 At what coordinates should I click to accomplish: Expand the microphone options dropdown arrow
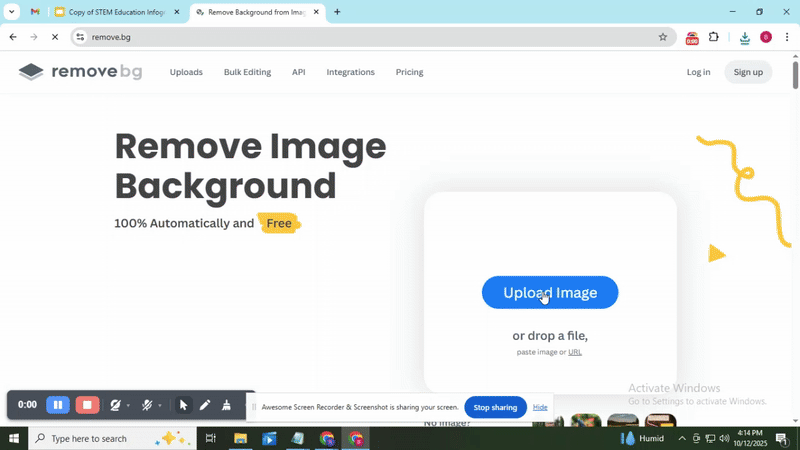tap(160, 406)
